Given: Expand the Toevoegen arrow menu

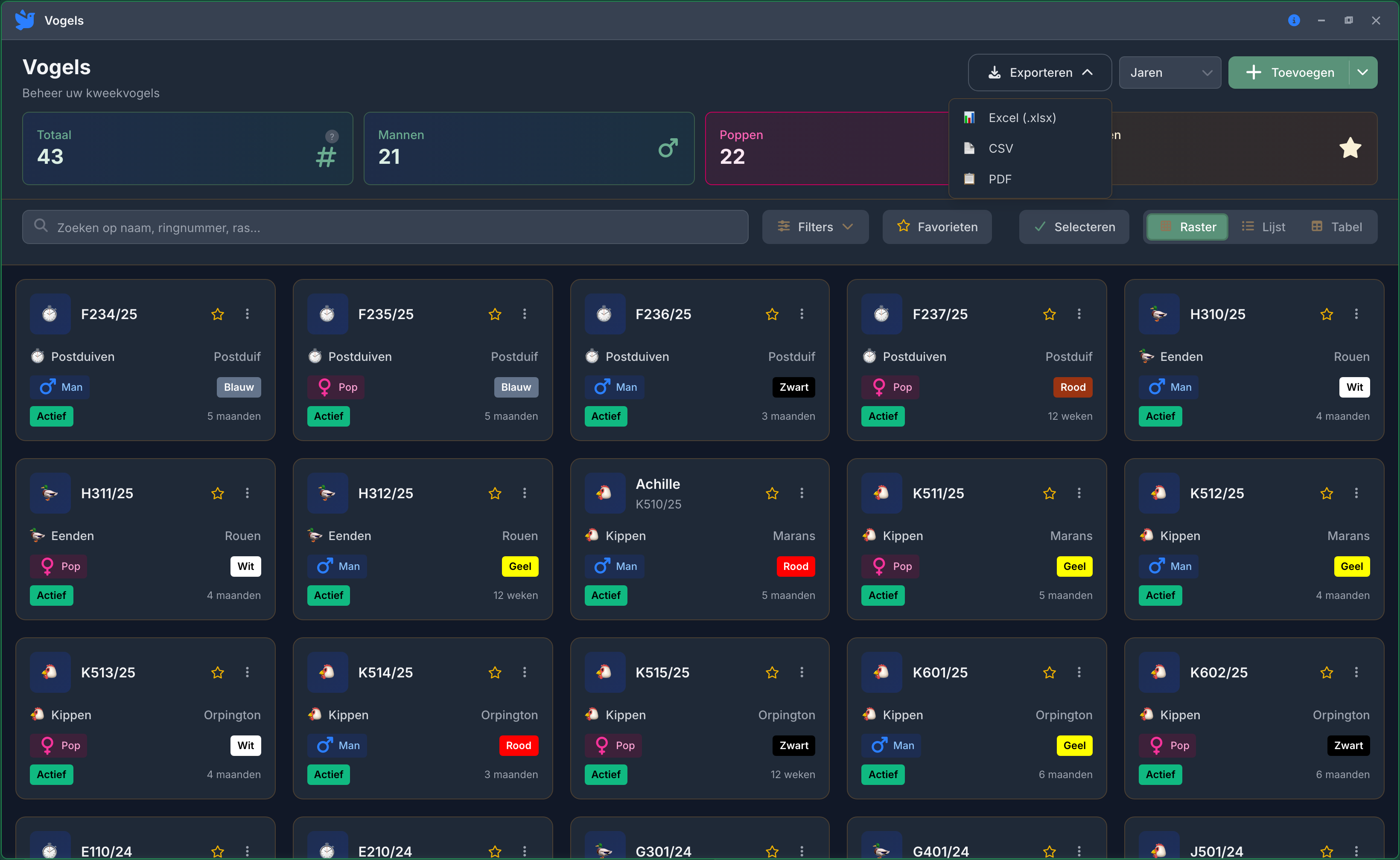Looking at the screenshot, I should pos(1363,72).
